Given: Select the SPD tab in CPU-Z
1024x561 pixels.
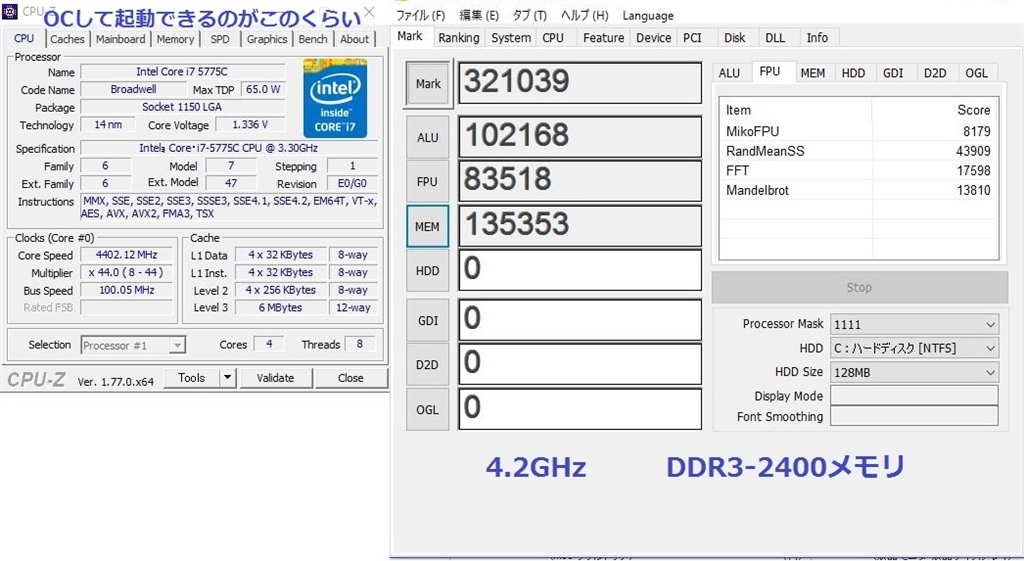Looking at the screenshot, I should tap(220, 39).
